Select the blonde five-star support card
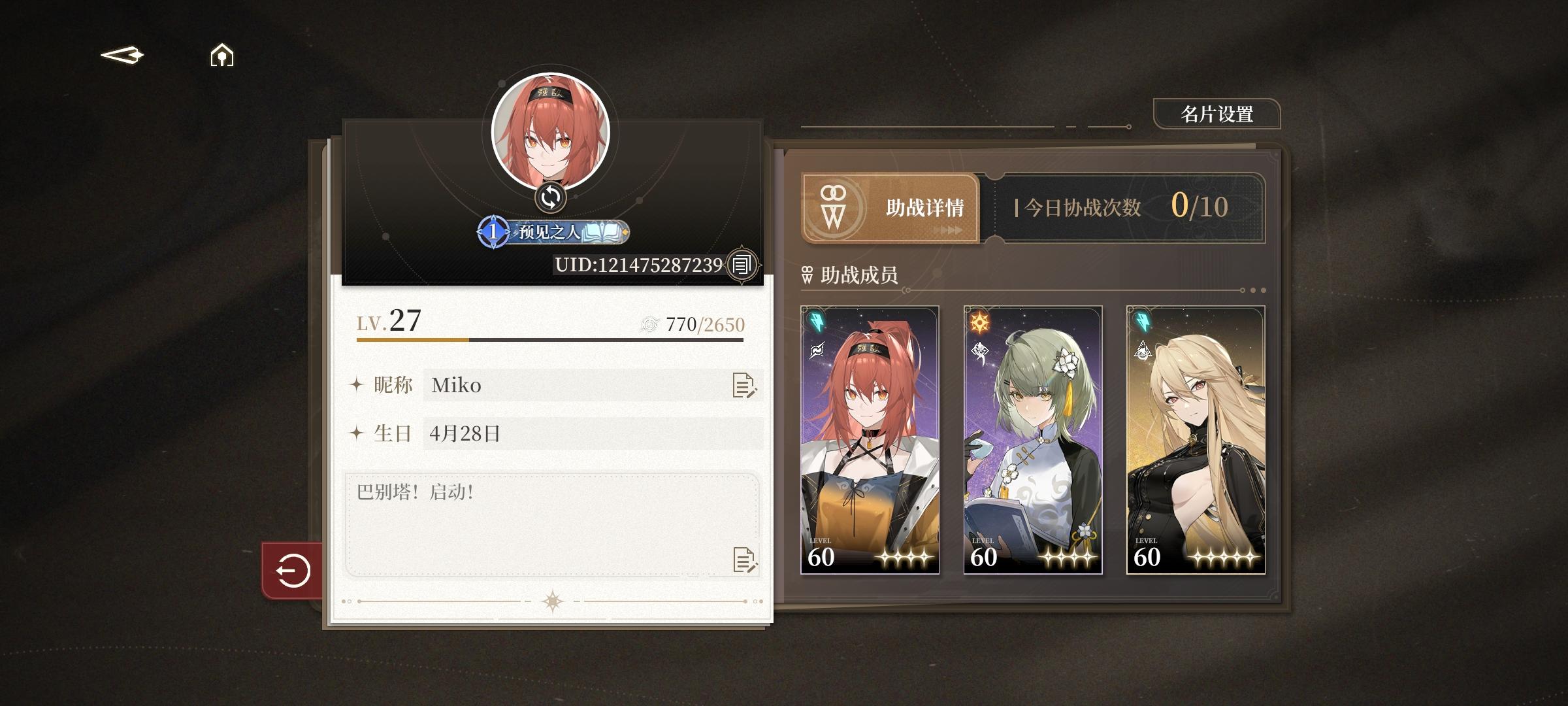The width and height of the screenshot is (1568, 706). pyautogui.click(x=1196, y=440)
